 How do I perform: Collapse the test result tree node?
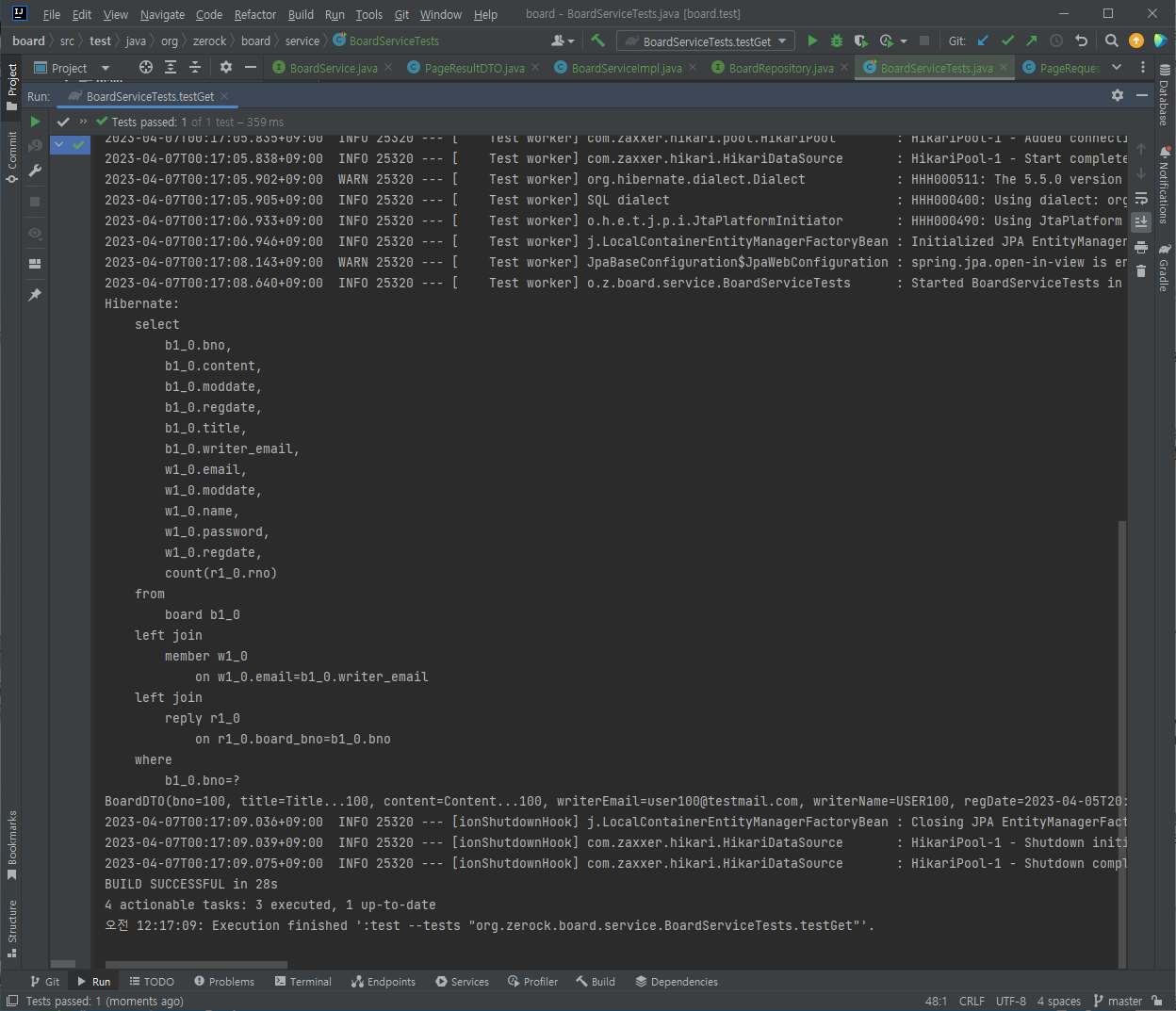point(59,144)
